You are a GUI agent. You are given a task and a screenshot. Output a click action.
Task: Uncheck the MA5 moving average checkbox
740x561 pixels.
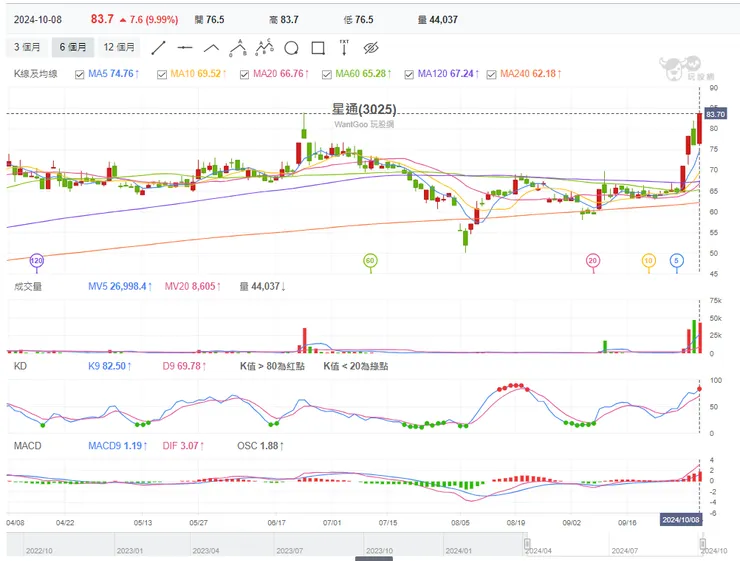pyautogui.click(x=79, y=75)
